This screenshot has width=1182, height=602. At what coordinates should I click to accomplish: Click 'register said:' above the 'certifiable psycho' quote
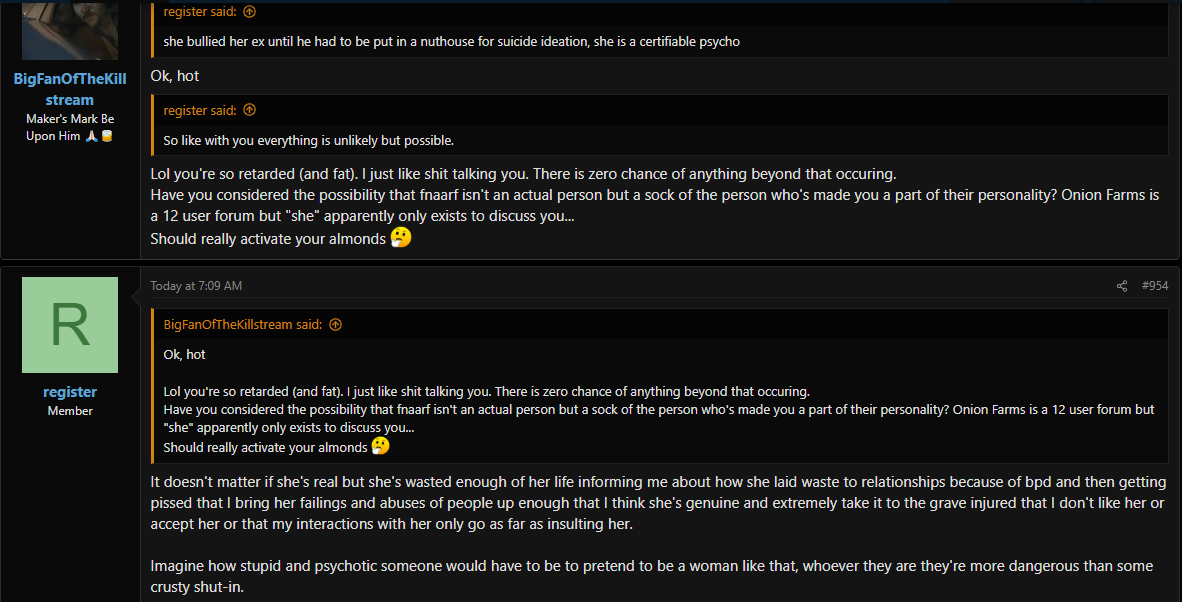click(x=200, y=11)
